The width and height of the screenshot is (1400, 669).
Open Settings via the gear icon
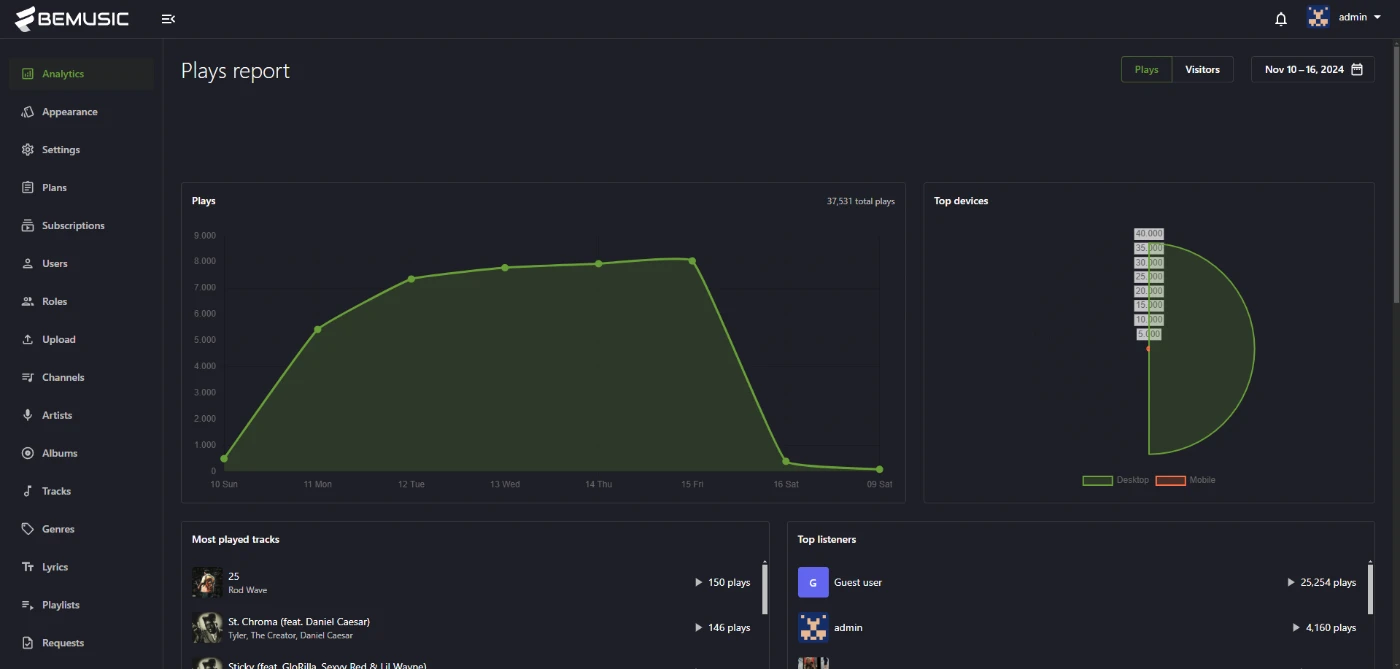coord(28,150)
